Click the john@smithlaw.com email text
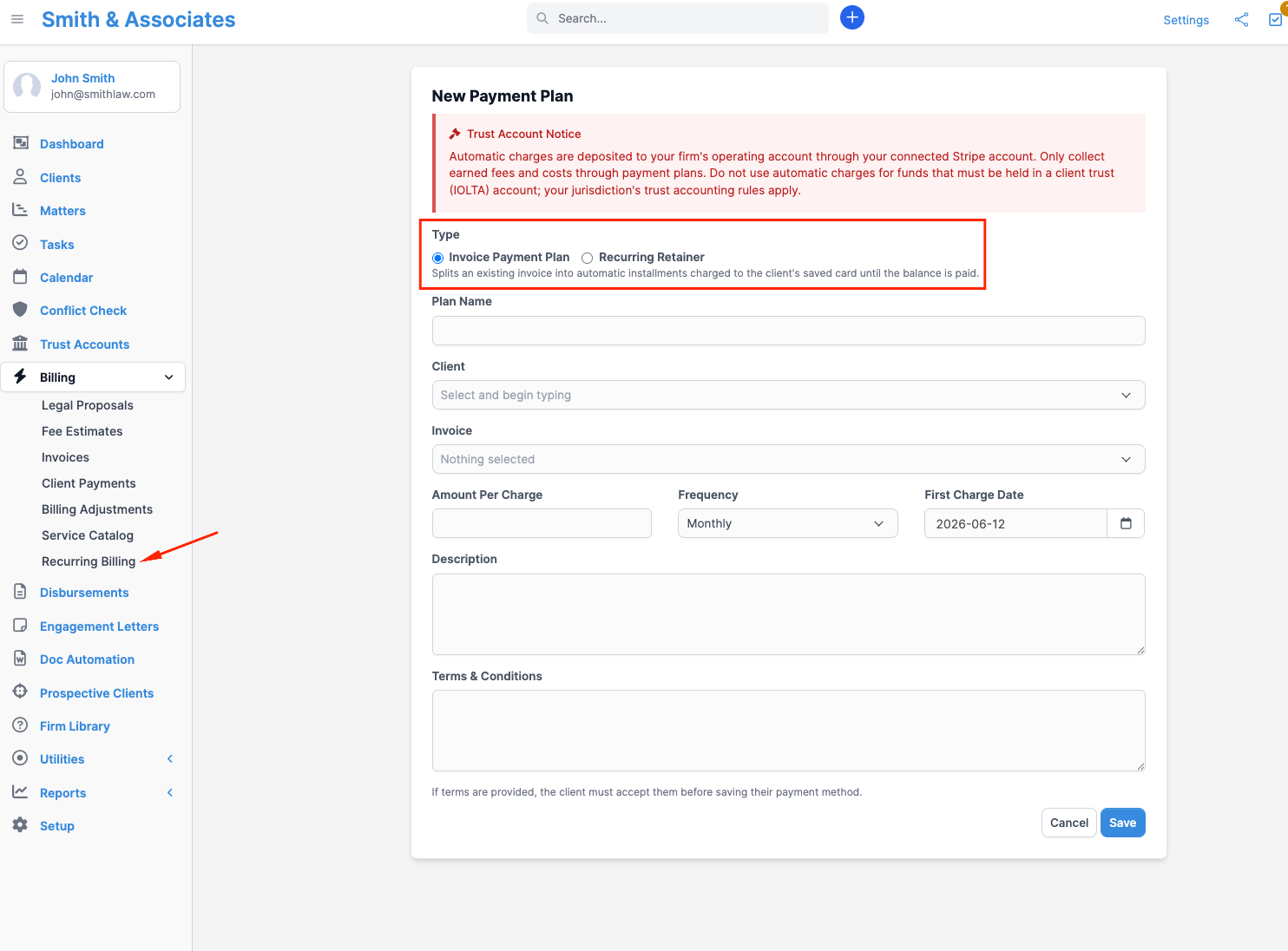The width and height of the screenshot is (1288, 951). click(102, 95)
